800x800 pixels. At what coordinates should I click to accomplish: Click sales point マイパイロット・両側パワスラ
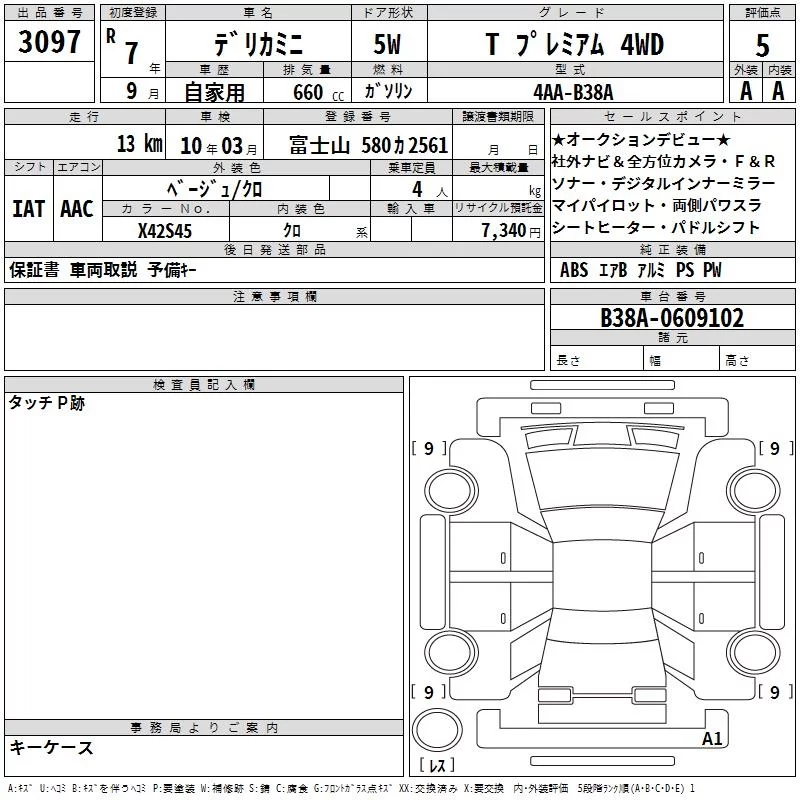tap(657, 205)
